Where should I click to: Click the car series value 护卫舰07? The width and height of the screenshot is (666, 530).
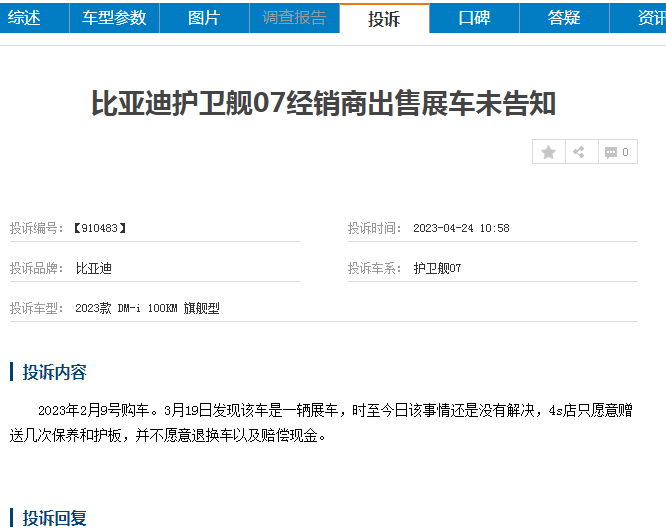(x=437, y=268)
